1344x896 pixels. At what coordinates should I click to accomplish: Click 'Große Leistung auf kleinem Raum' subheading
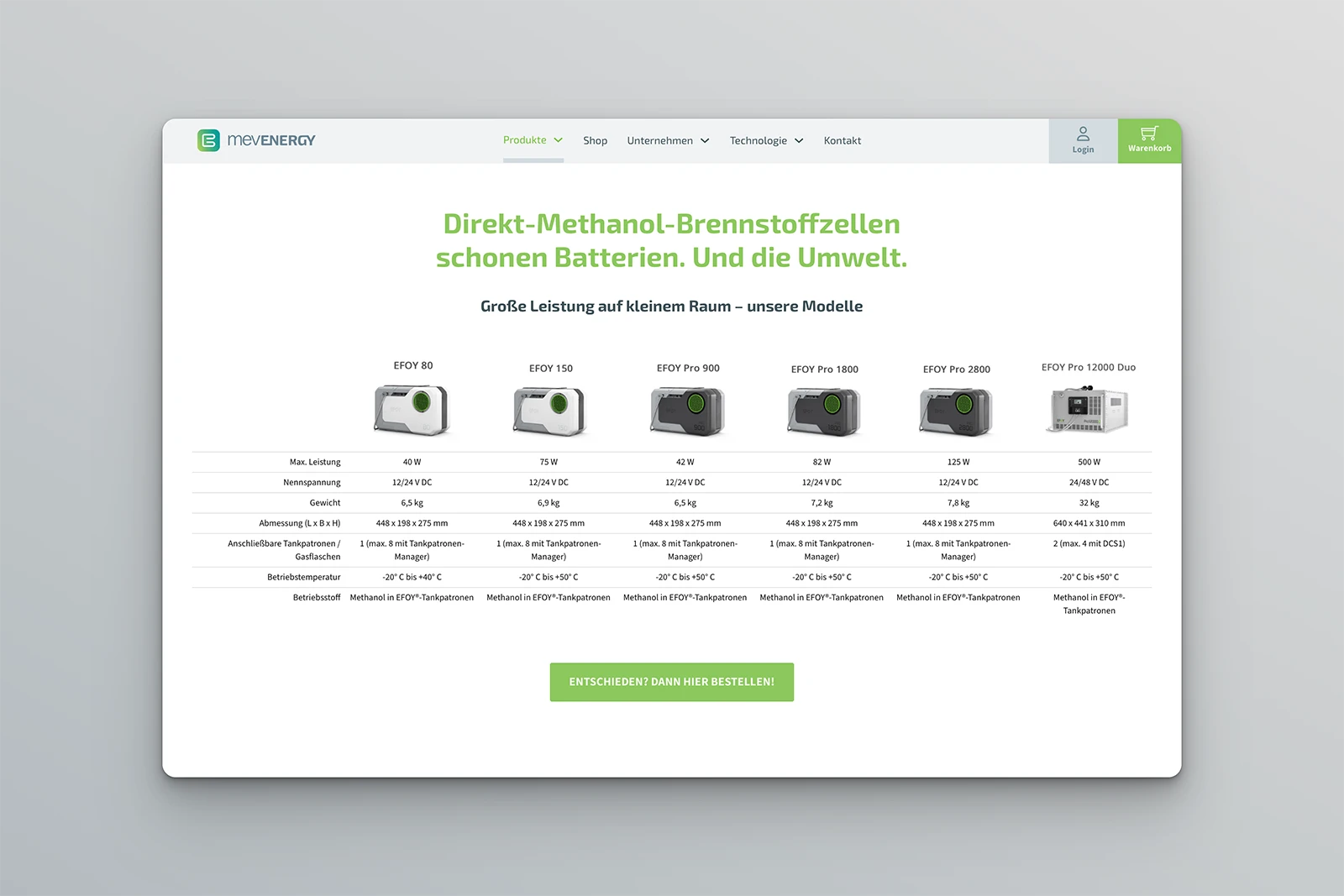(x=605, y=307)
